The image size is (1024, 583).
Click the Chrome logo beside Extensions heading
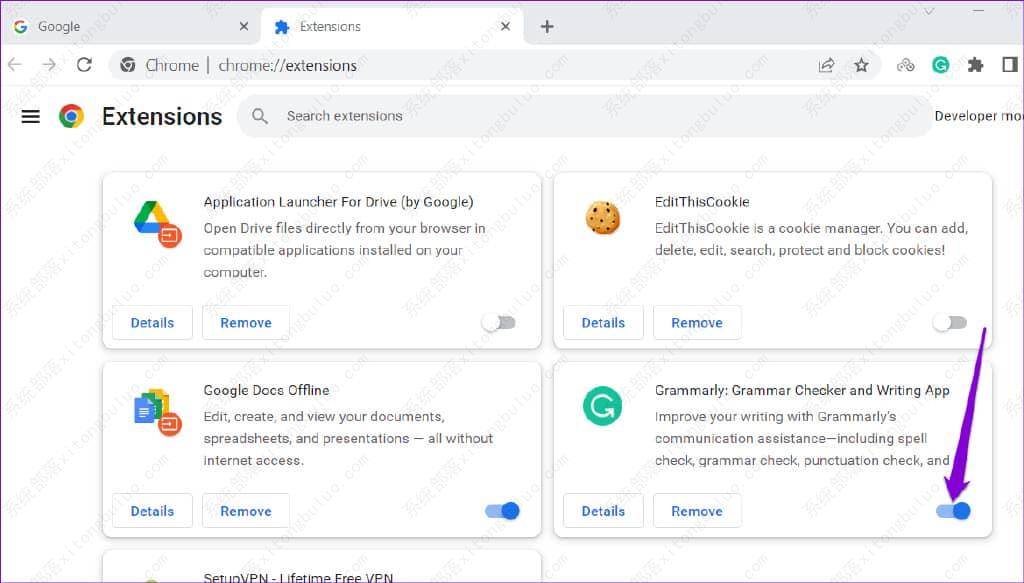(71, 116)
